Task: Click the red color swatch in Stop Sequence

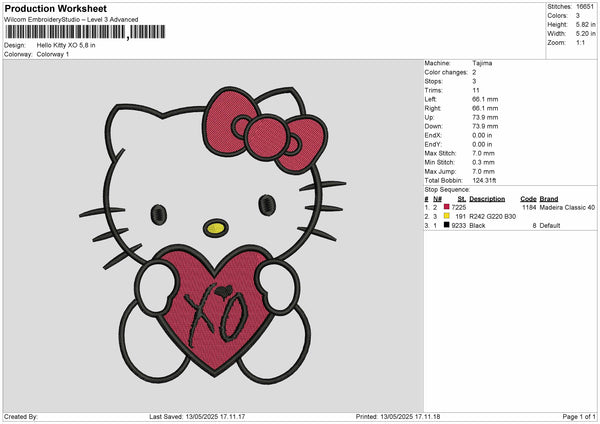Action: (446, 207)
